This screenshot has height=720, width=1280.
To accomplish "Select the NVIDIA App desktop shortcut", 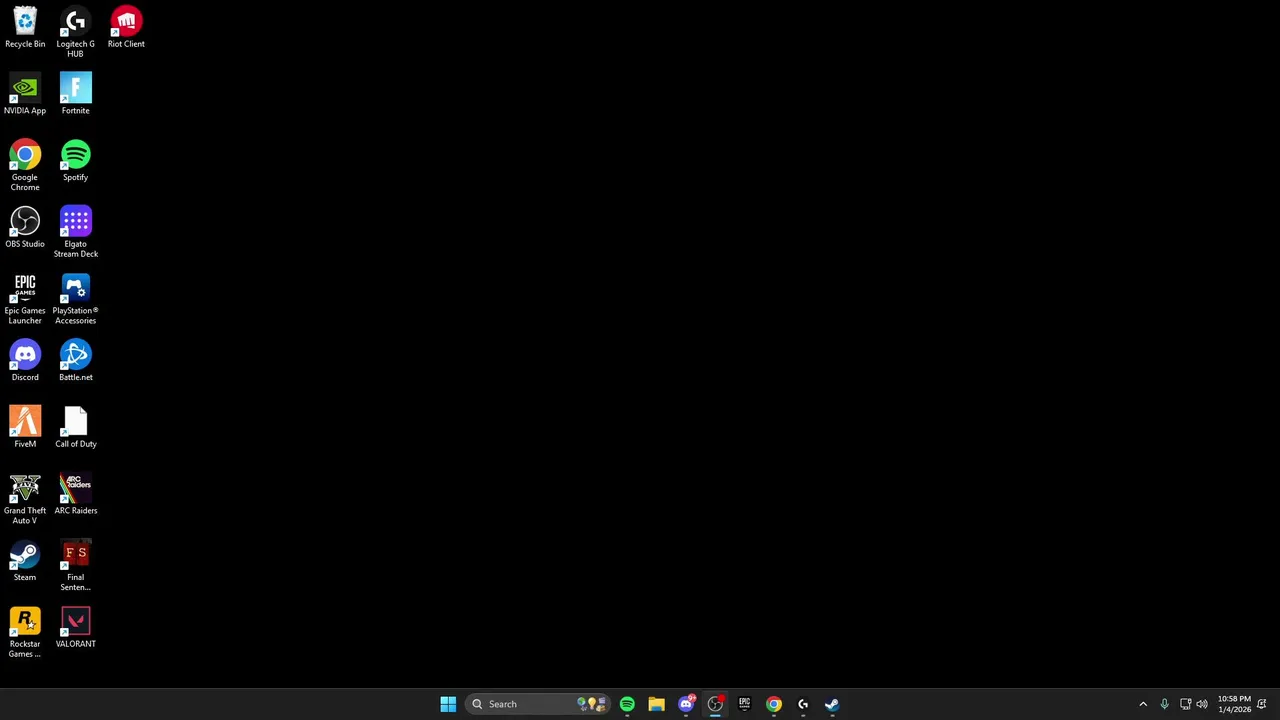I will [25, 94].
